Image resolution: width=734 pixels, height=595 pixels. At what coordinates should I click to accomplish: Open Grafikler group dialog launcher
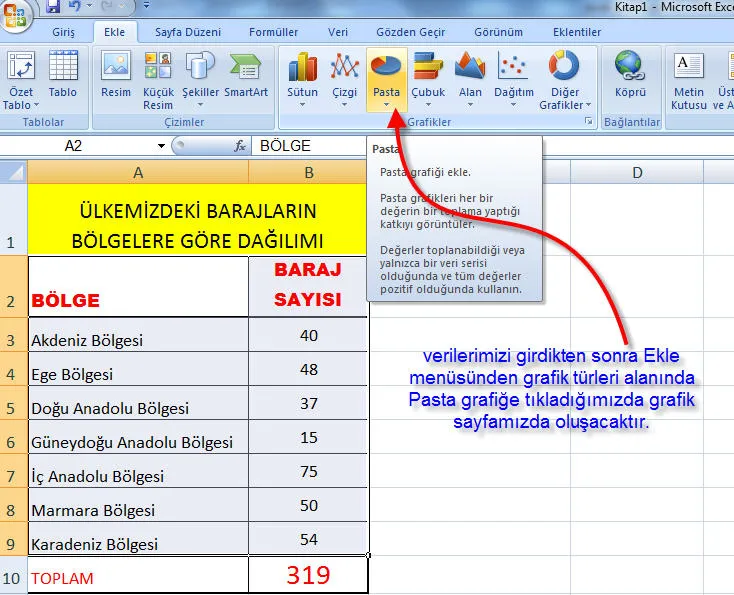588,121
